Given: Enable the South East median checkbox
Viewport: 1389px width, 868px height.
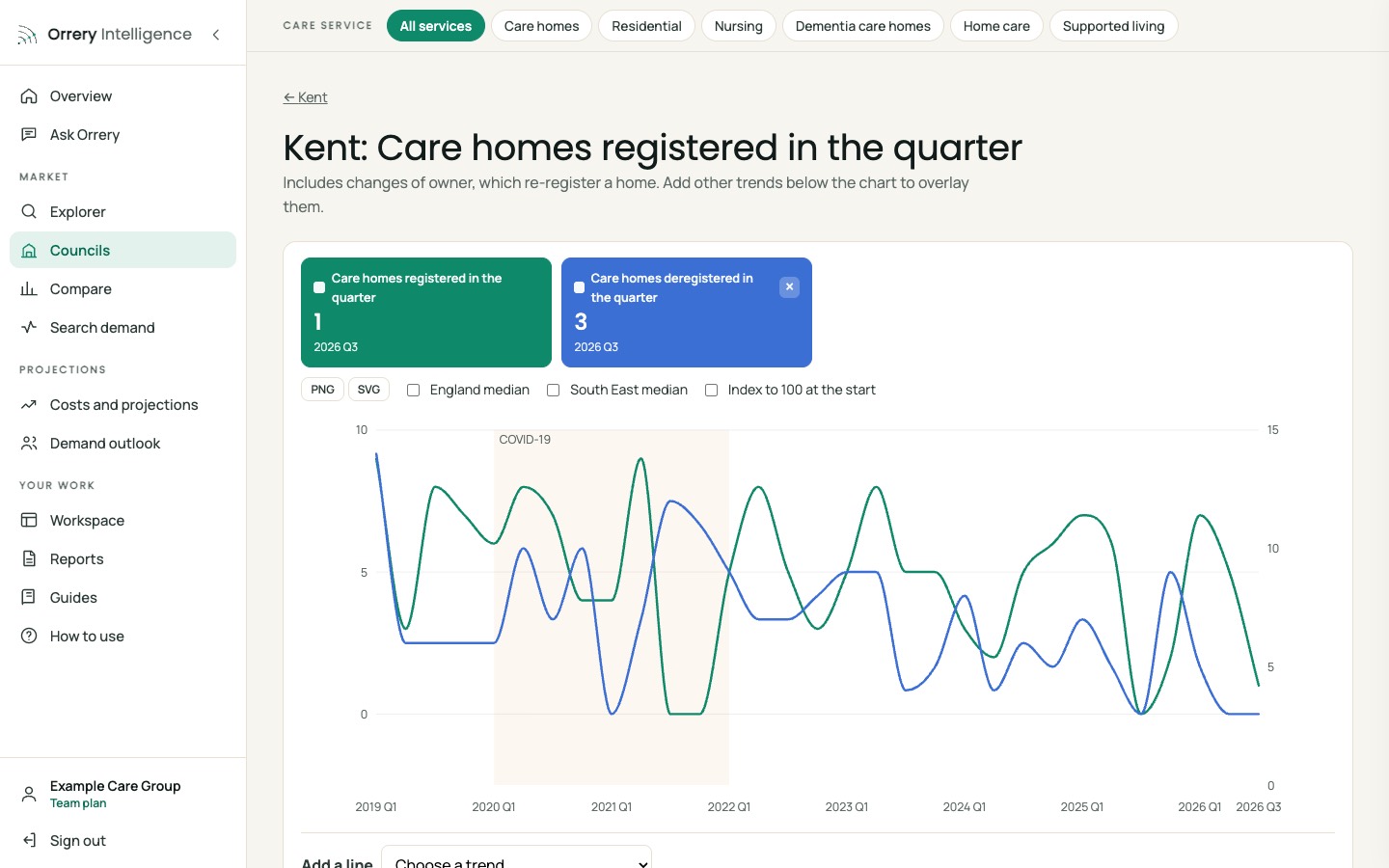Looking at the screenshot, I should click(553, 390).
